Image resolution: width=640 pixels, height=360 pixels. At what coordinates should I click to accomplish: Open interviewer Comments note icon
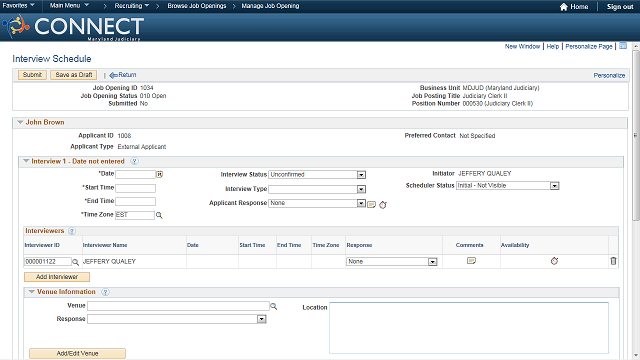click(x=471, y=261)
